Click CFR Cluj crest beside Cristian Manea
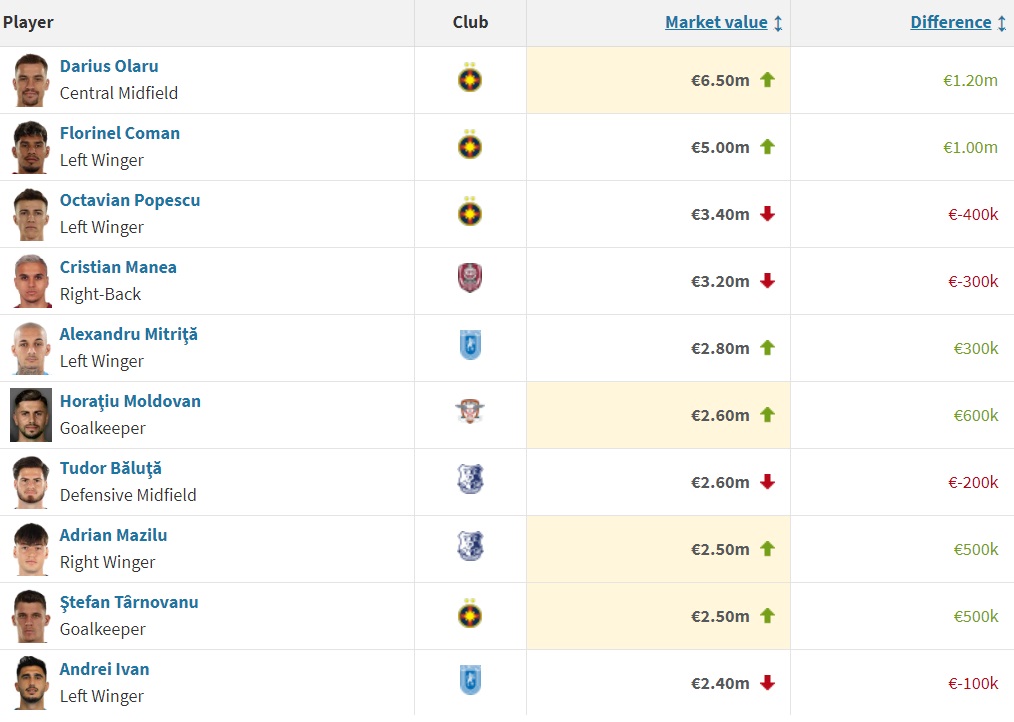The width and height of the screenshot is (1014, 722). point(470,280)
